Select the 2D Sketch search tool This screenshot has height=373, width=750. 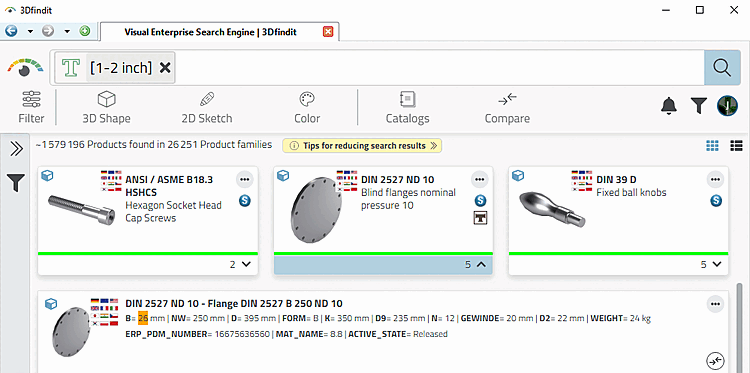pos(207,109)
